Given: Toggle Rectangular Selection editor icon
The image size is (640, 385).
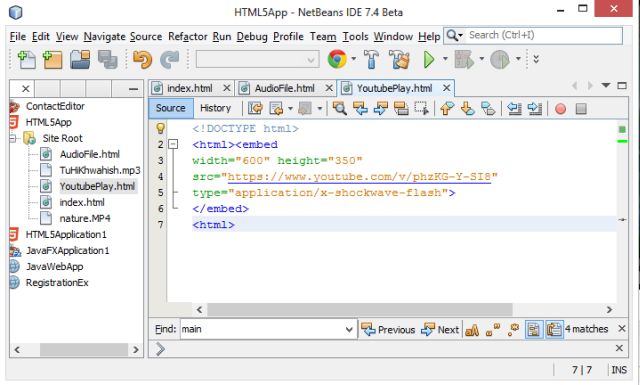Looking at the screenshot, I should 422,108.
